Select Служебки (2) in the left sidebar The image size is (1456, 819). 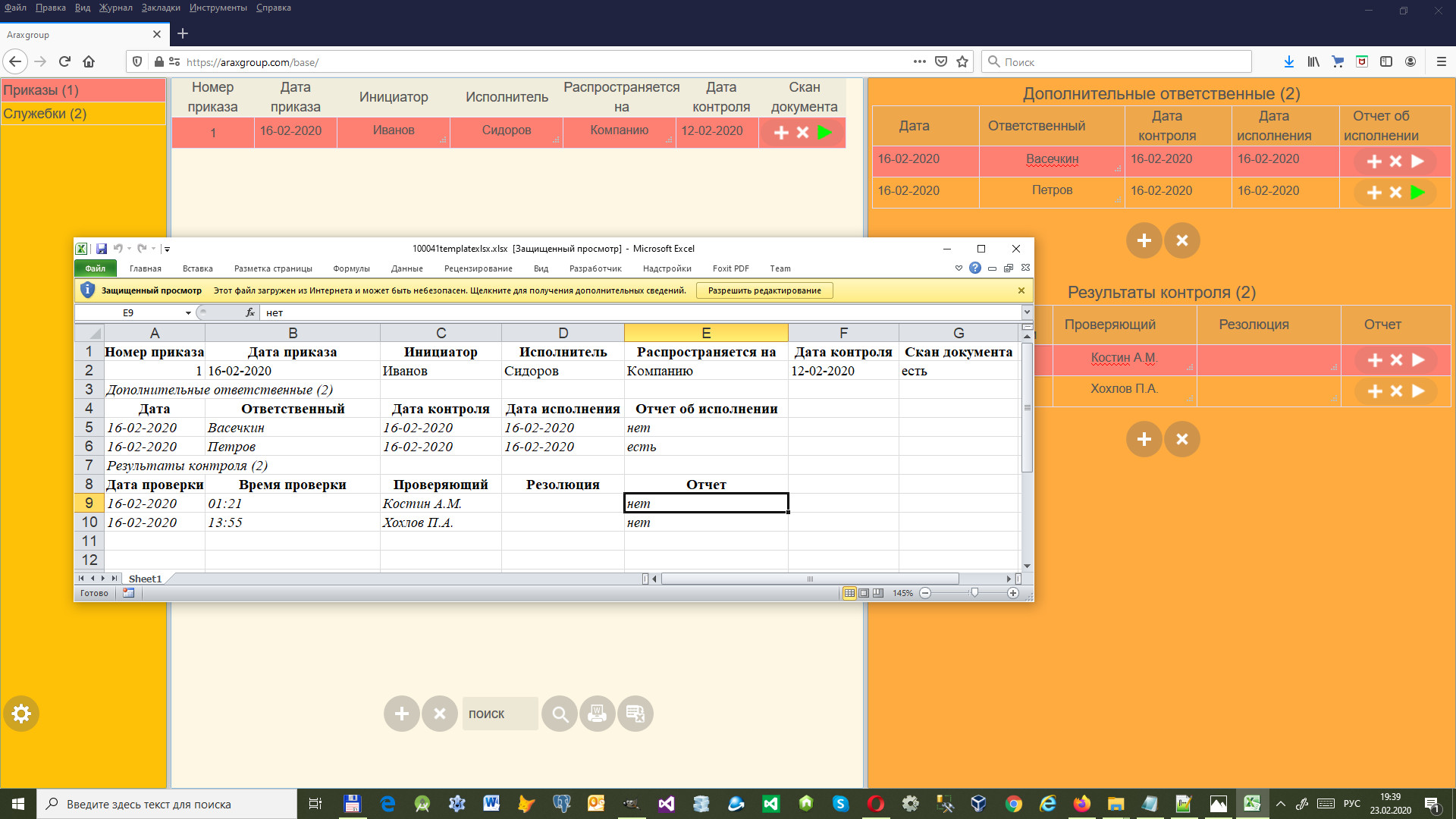point(45,114)
